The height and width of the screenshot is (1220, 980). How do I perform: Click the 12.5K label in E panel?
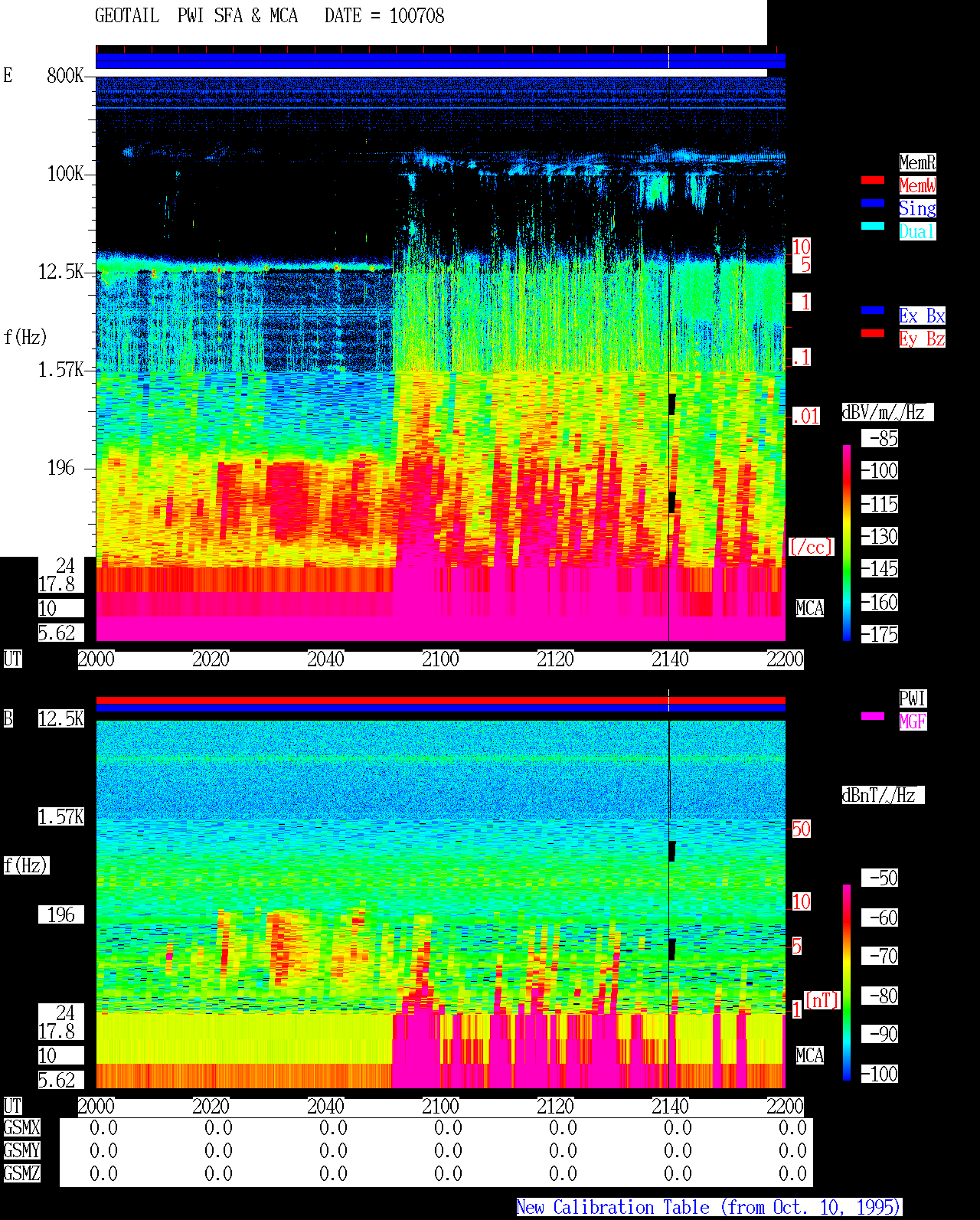(x=61, y=272)
